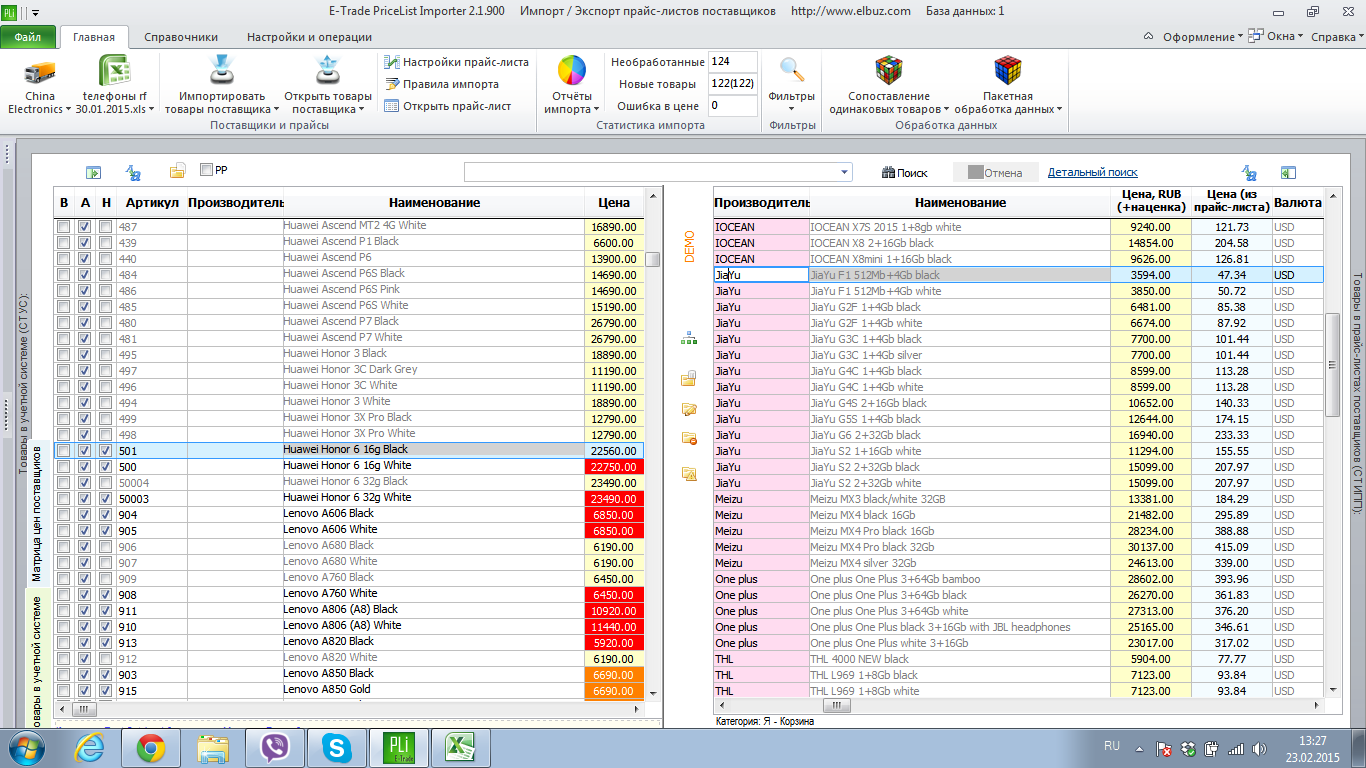The height and width of the screenshot is (768, 1366).
Task: Open Viber from the taskbar
Action: coord(275,748)
